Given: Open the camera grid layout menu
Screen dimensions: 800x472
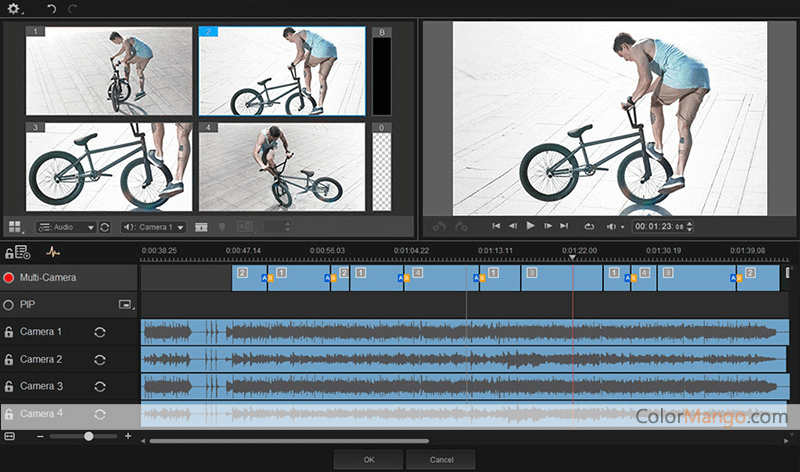Looking at the screenshot, I should coord(15,227).
